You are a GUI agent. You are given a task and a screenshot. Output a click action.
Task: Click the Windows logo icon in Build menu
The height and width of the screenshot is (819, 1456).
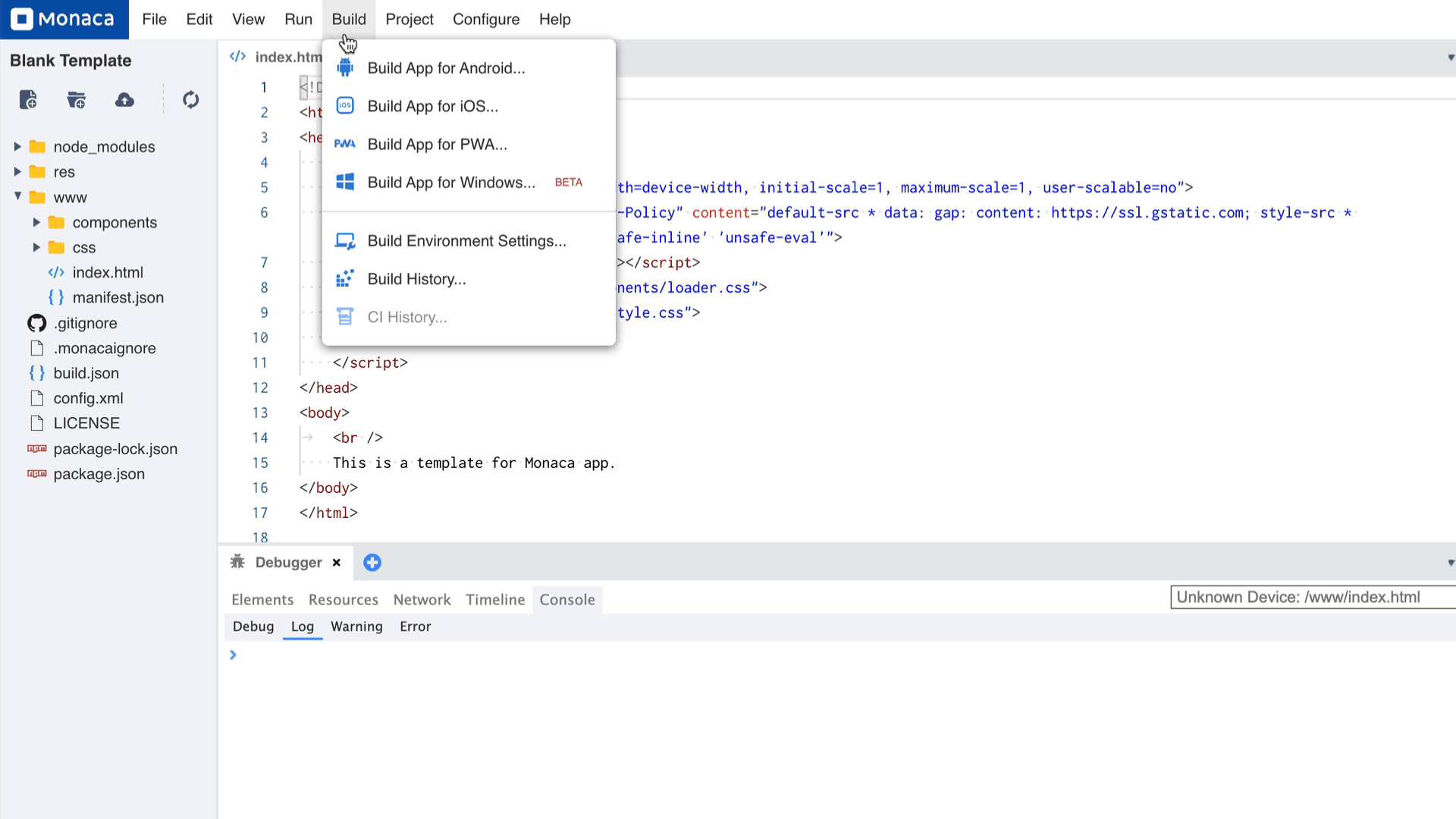pyautogui.click(x=345, y=182)
